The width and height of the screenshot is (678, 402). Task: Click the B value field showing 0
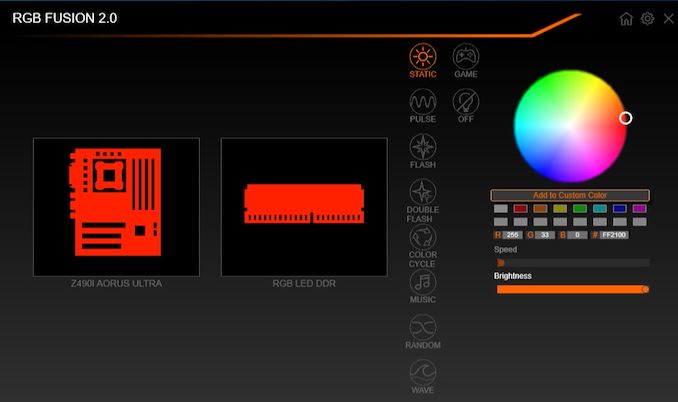(x=577, y=235)
